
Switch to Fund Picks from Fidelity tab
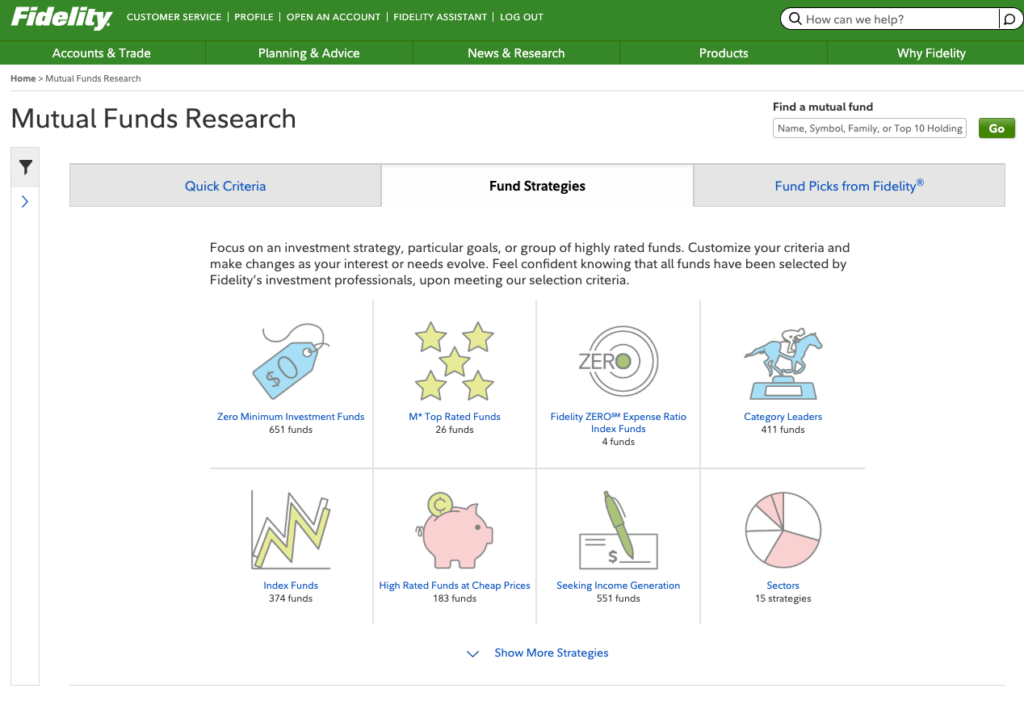coord(848,186)
